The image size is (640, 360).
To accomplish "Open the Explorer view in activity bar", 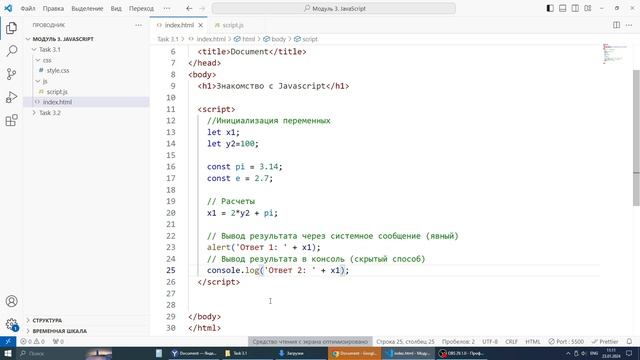I will [x=11, y=28].
